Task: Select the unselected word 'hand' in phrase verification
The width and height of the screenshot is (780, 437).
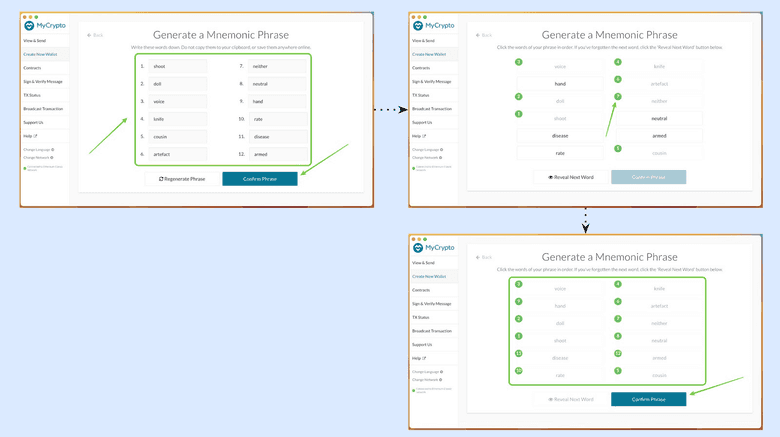Action: point(560,84)
